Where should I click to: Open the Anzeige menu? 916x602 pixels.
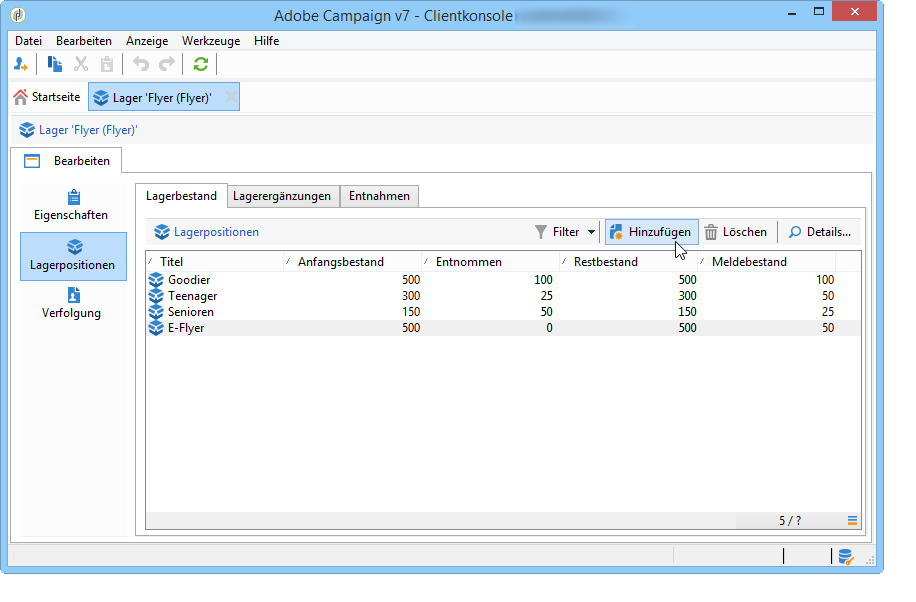pyautogui.click(x=147, y=41)
